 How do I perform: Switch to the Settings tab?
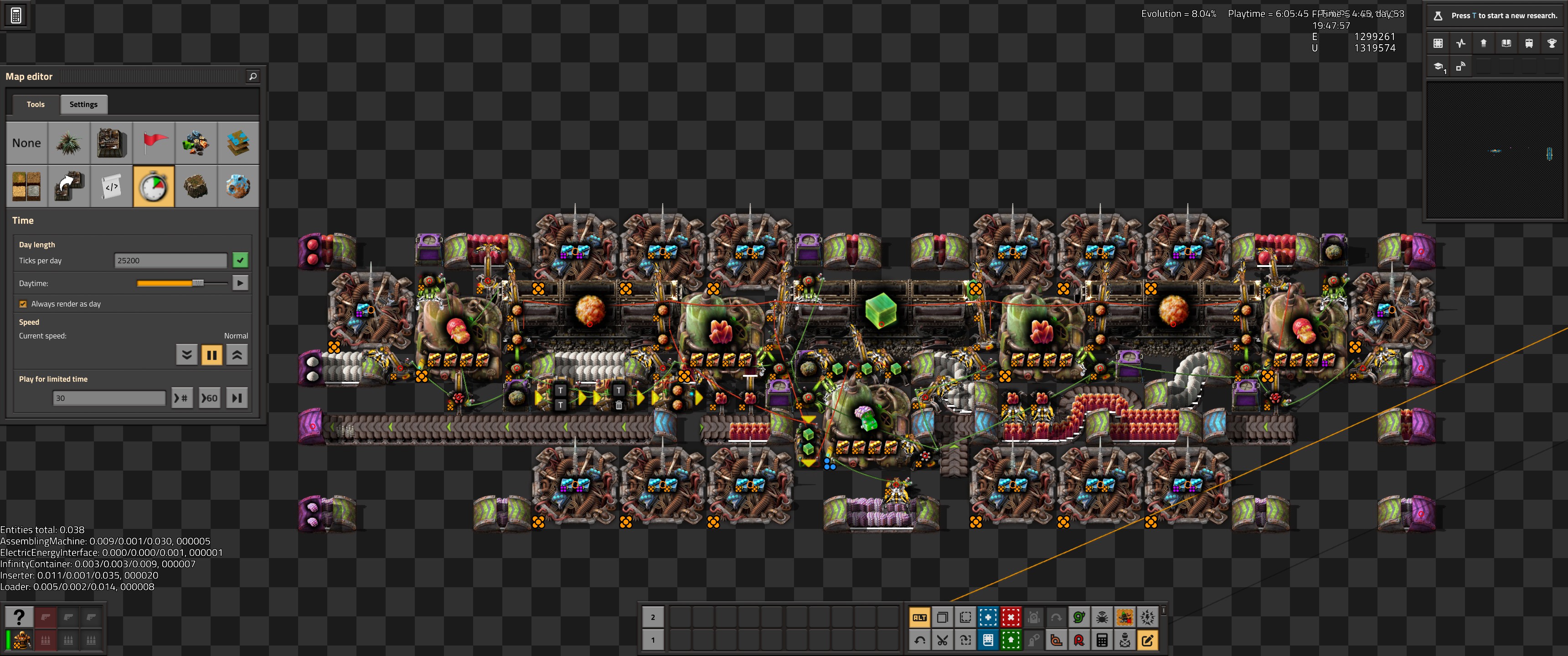point(83,104)
